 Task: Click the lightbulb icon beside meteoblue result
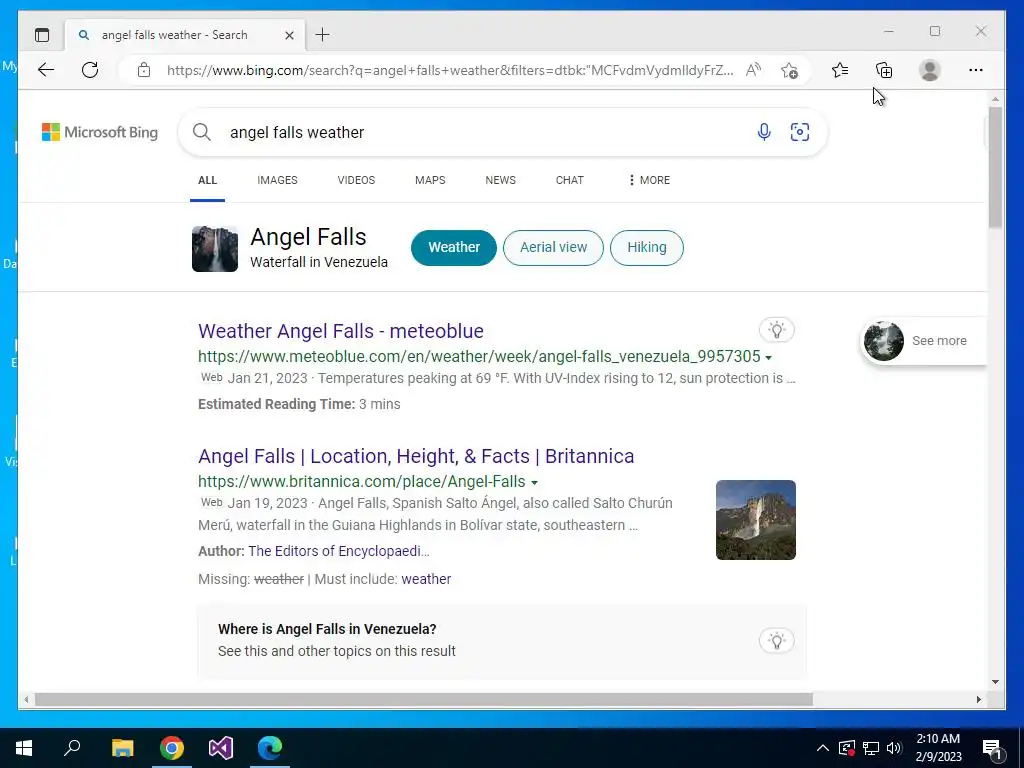(x=776, y=330)
